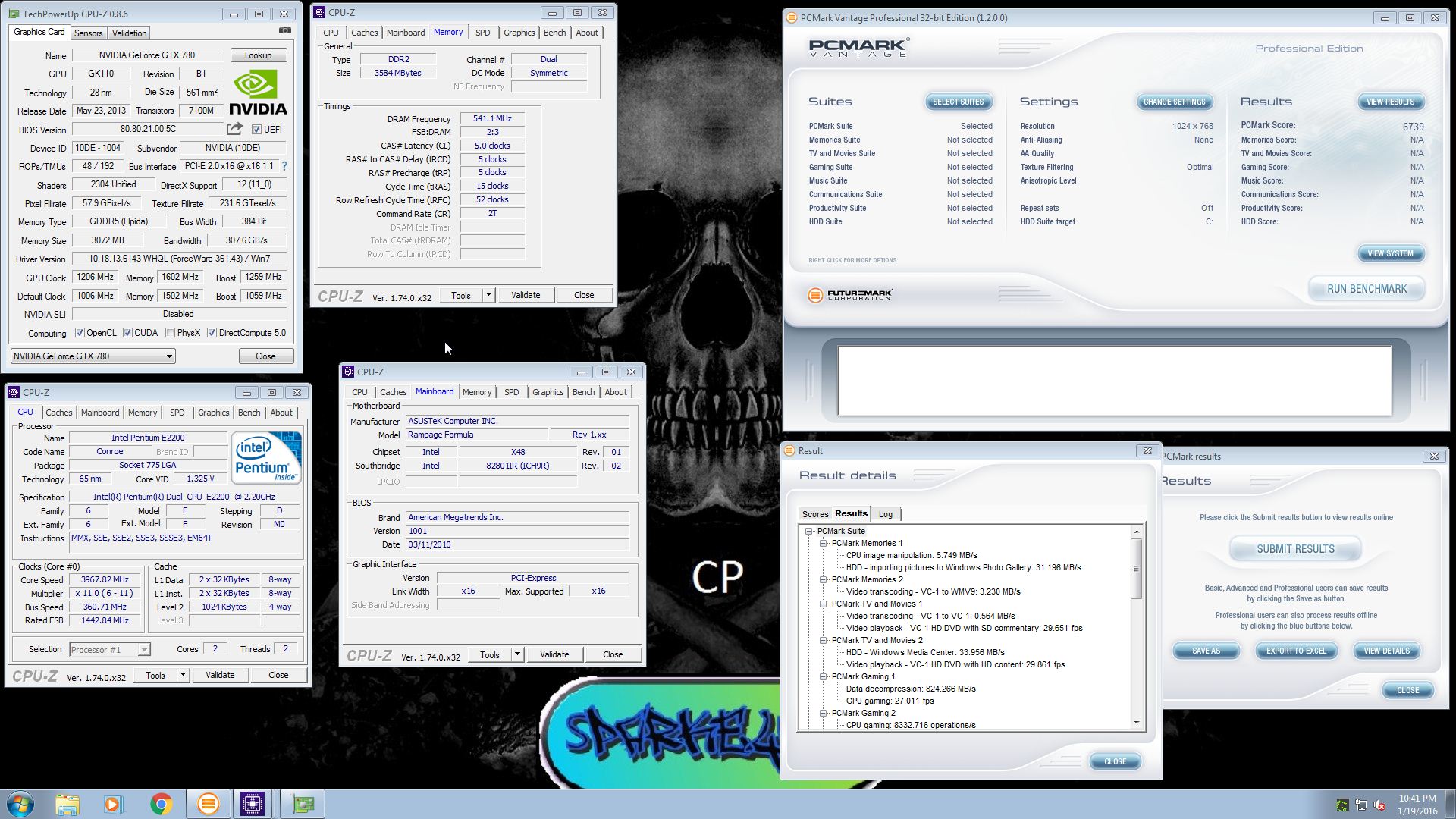
Task: Click the CHANGE SETTINGS button
Action: point(1174,102)
